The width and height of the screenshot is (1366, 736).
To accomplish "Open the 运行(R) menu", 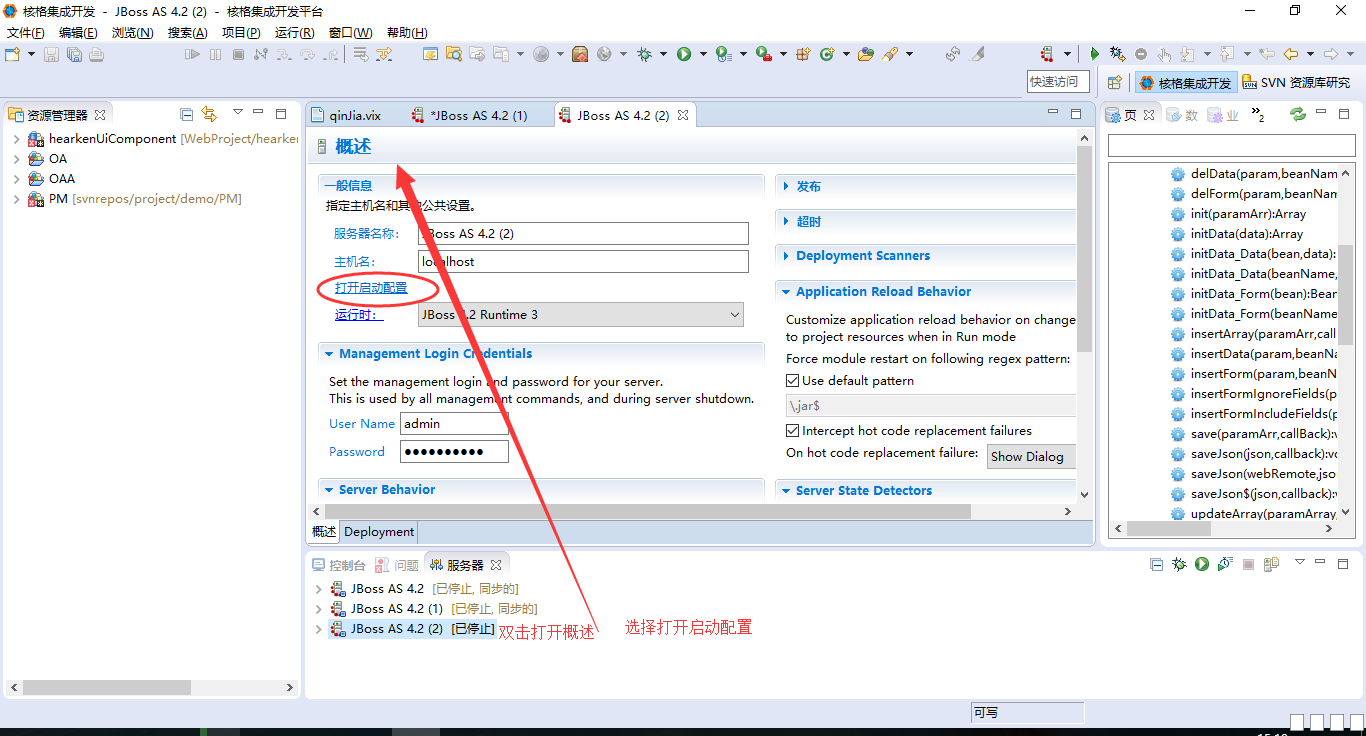I will tap(294, 33).
